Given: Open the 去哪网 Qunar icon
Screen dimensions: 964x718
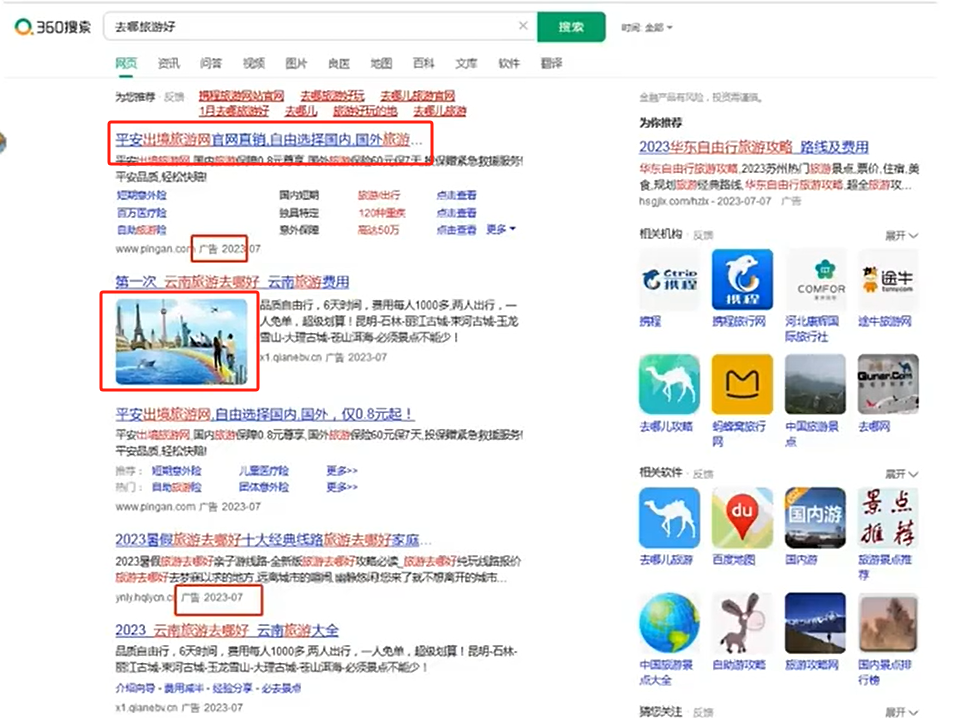Looking at the screenshot, I should pos(888,385).
